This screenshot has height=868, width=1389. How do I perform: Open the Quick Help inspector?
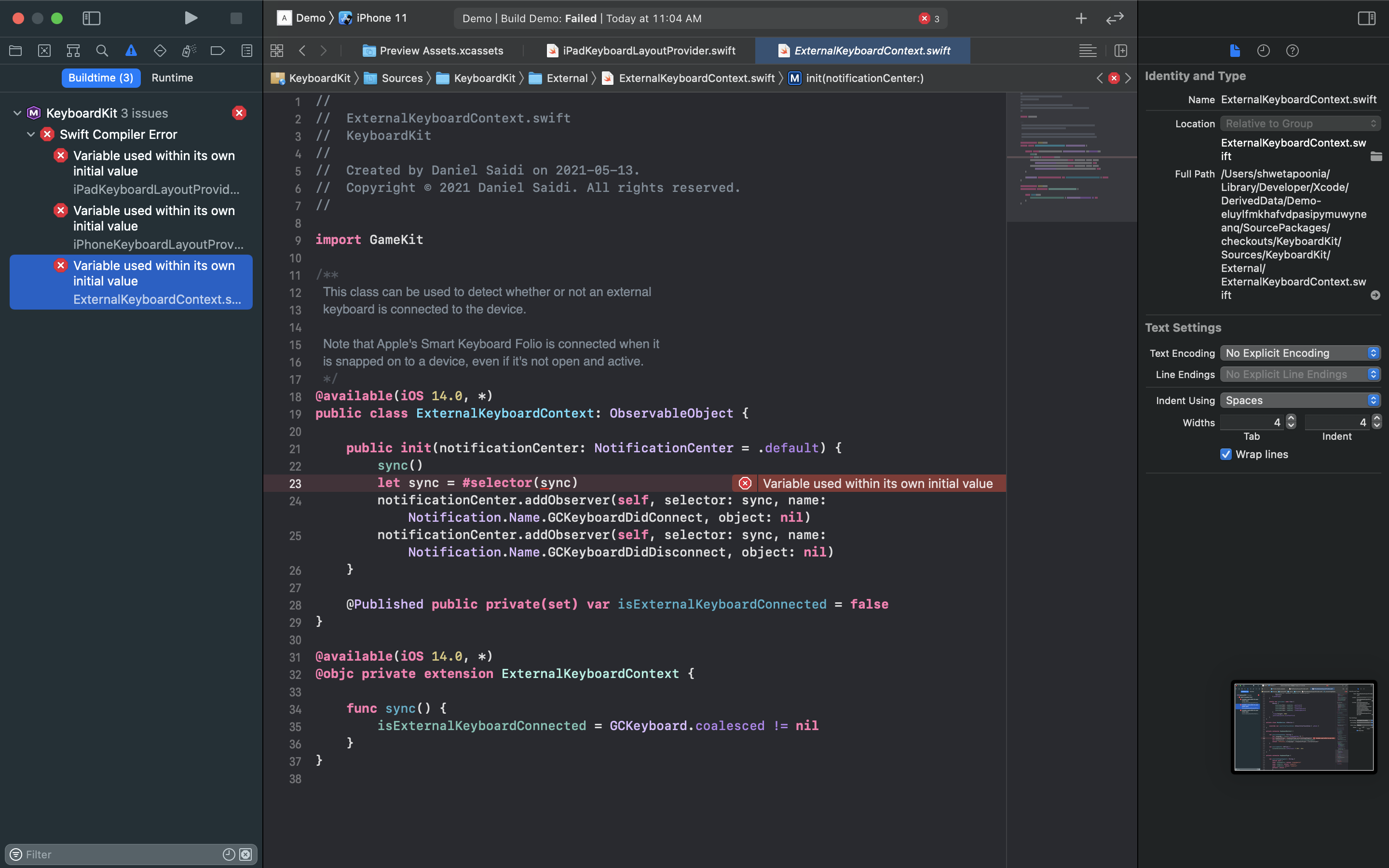[x=1292, y=51]
